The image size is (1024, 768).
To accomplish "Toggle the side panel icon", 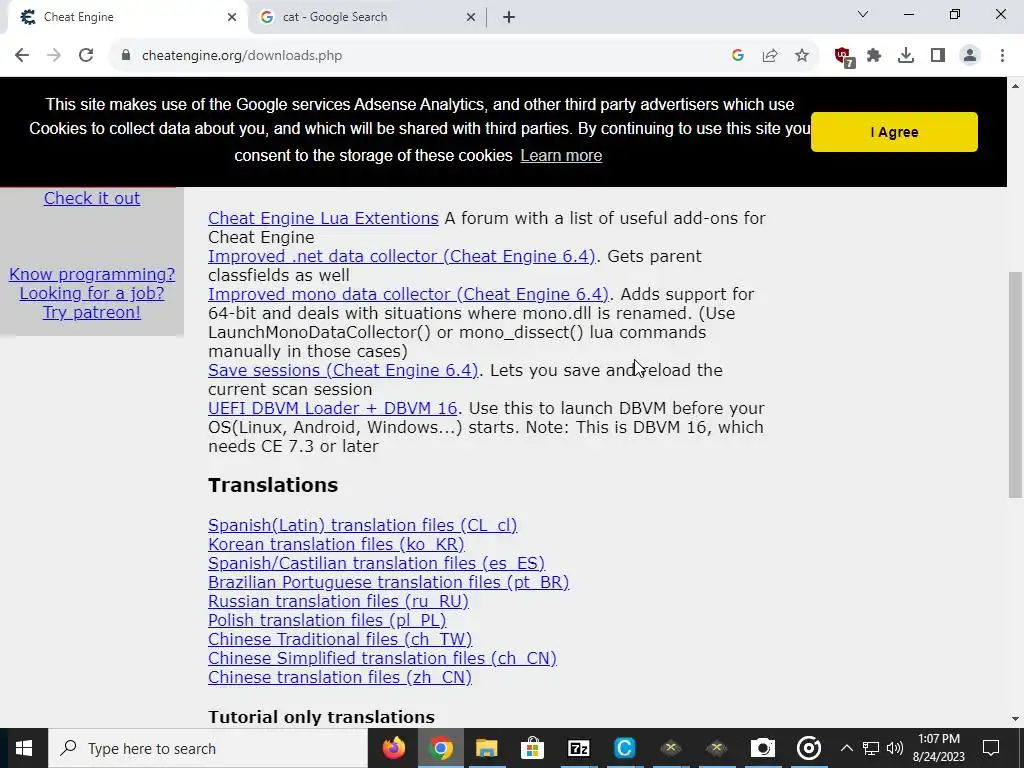I will [x=938, y=56].
